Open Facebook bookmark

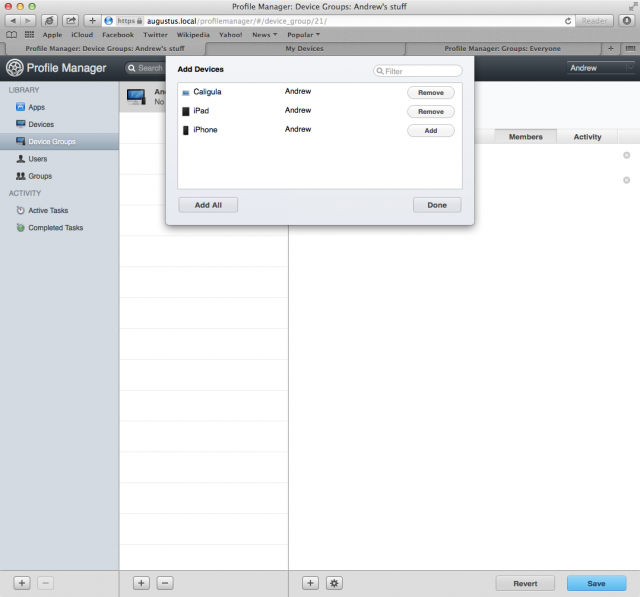(x=118, y=35)
